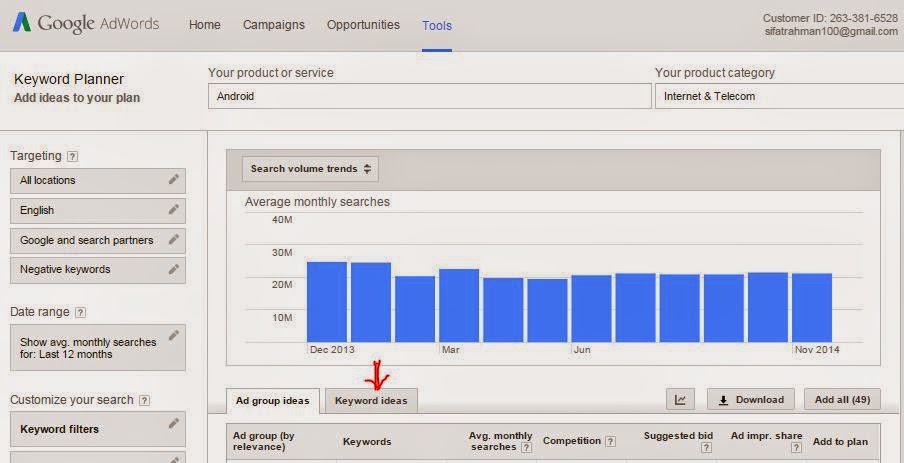Open the Home menu
The width and height of the screenshot is (904, 463).
pos(205,25)
